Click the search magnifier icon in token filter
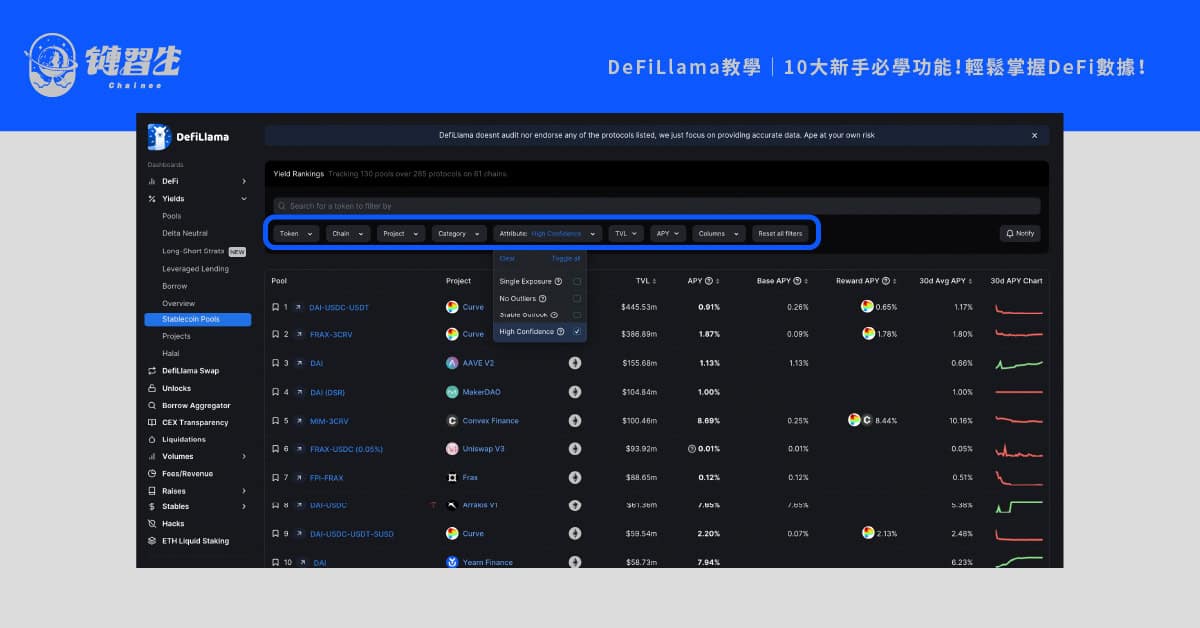The height and width of the screenshot is (628, 1200). click(x=283, y=206)
